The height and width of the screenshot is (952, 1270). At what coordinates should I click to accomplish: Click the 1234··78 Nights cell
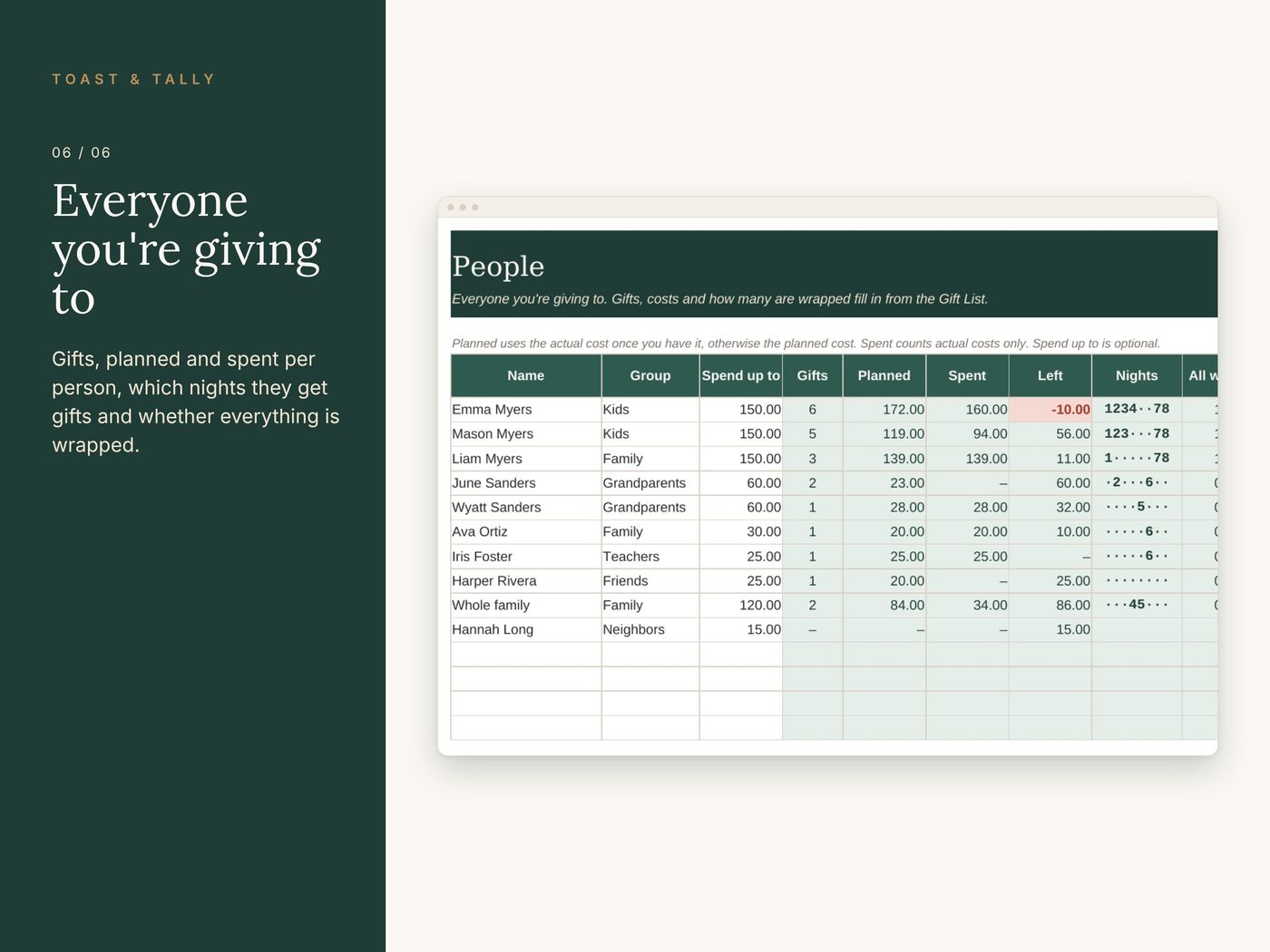tap(1137, 410)
